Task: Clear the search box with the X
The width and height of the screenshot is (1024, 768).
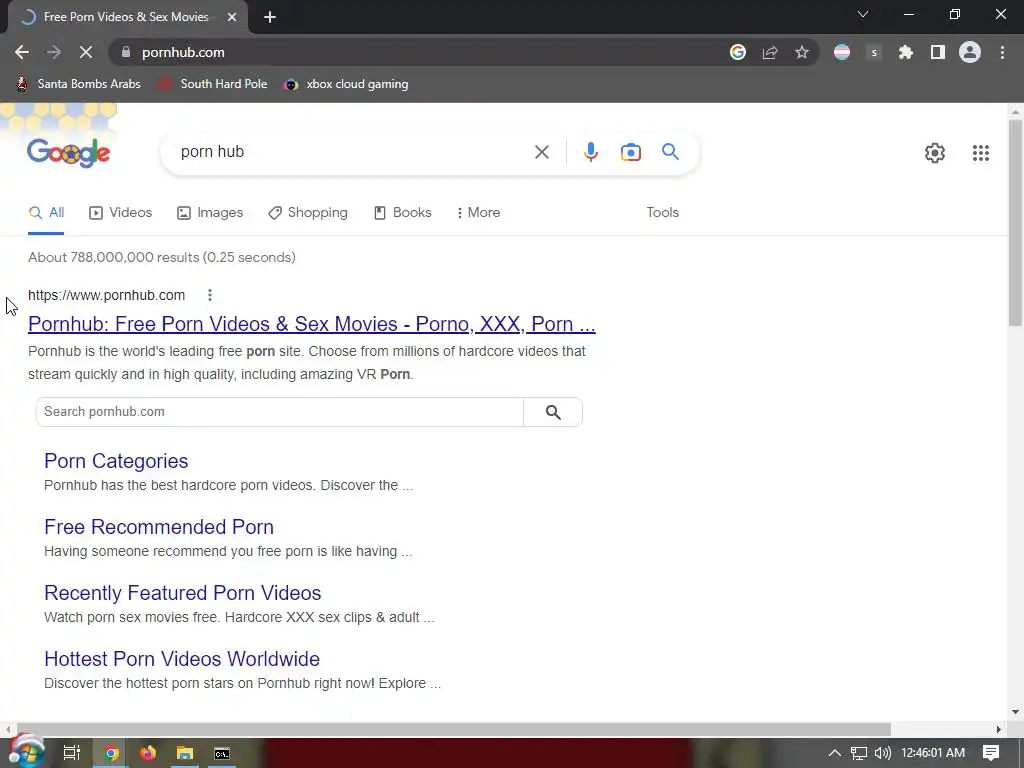Action: [541, 152]
